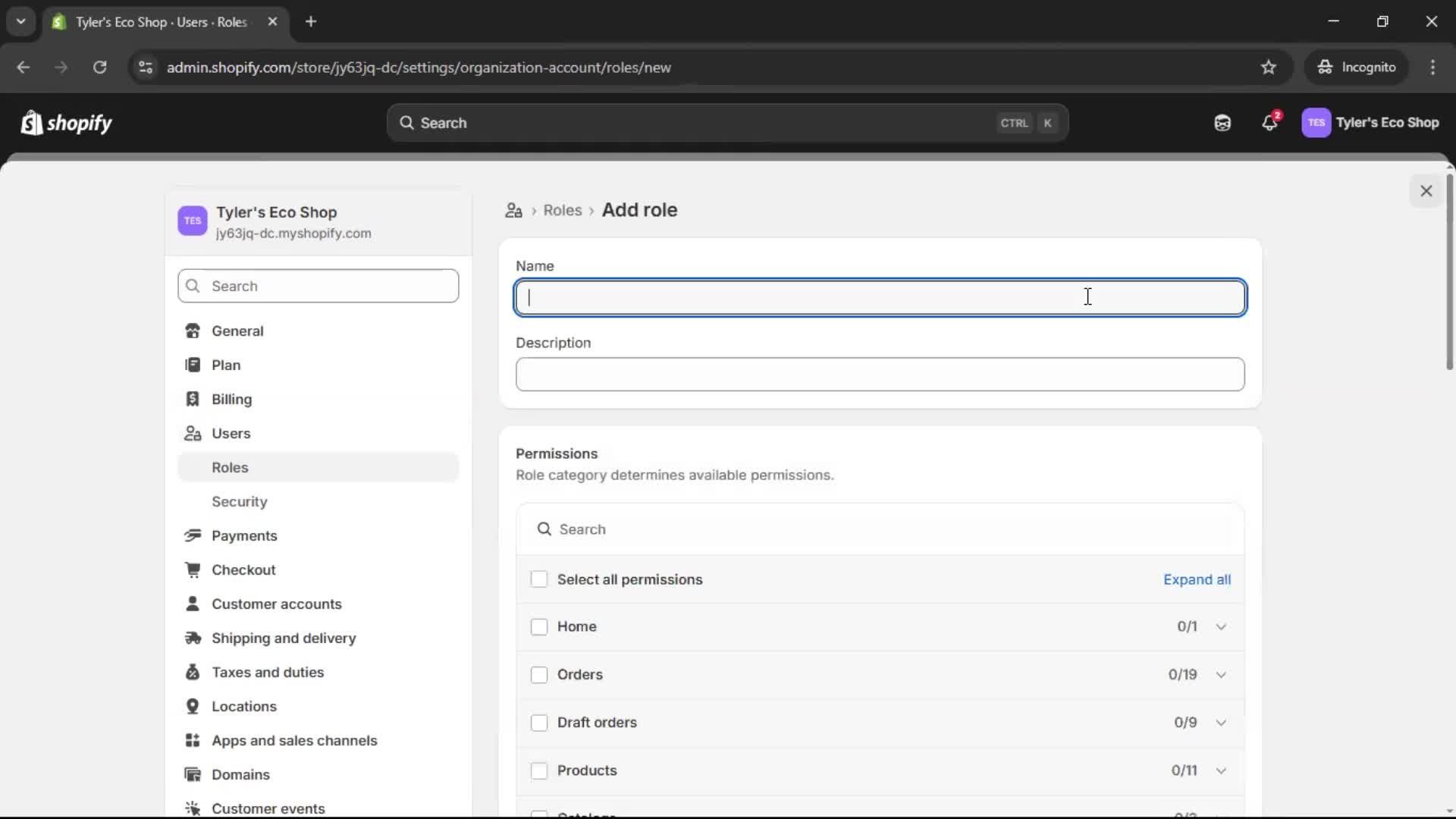Open Billing settings
Viewport: 1456px width, 819px height.
231,399
